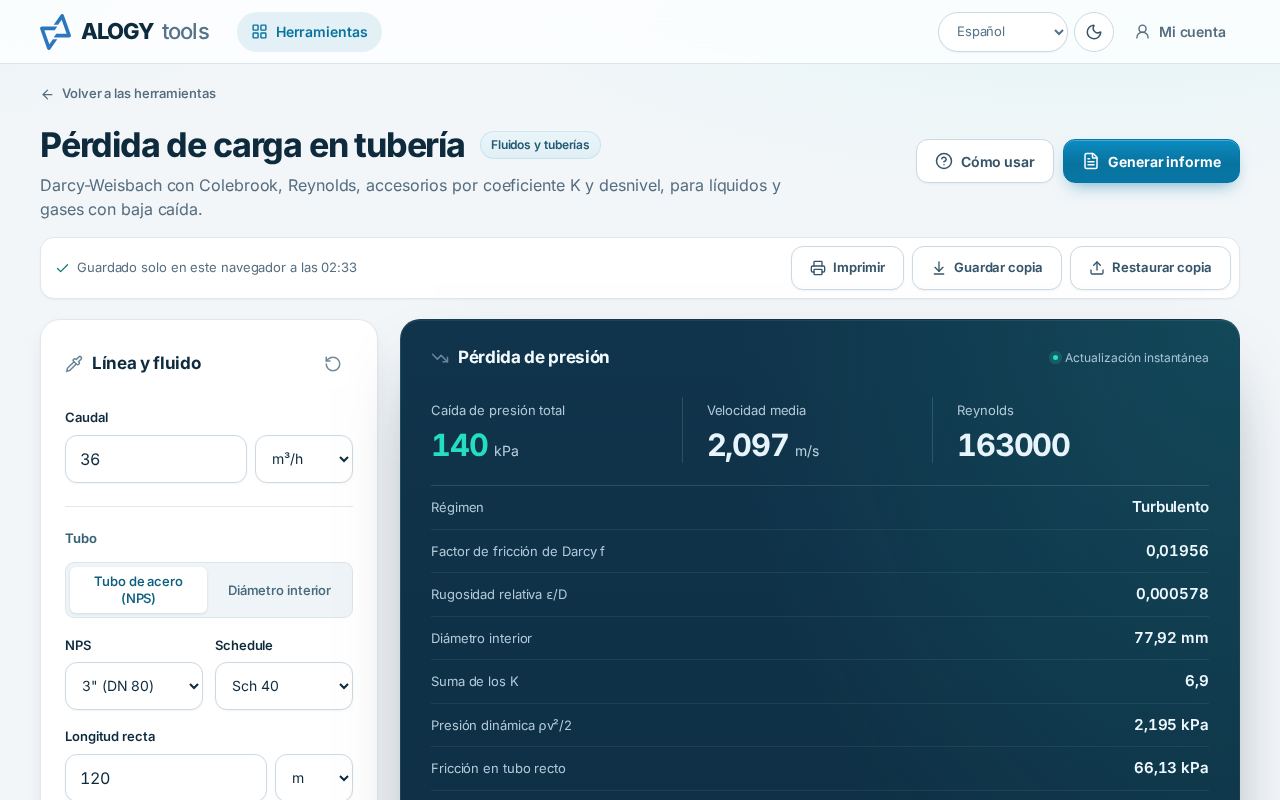The image size is (1280, 800).
Task: Click the Línea y fluido heading pipe icon
Action: tap(74, 364)
